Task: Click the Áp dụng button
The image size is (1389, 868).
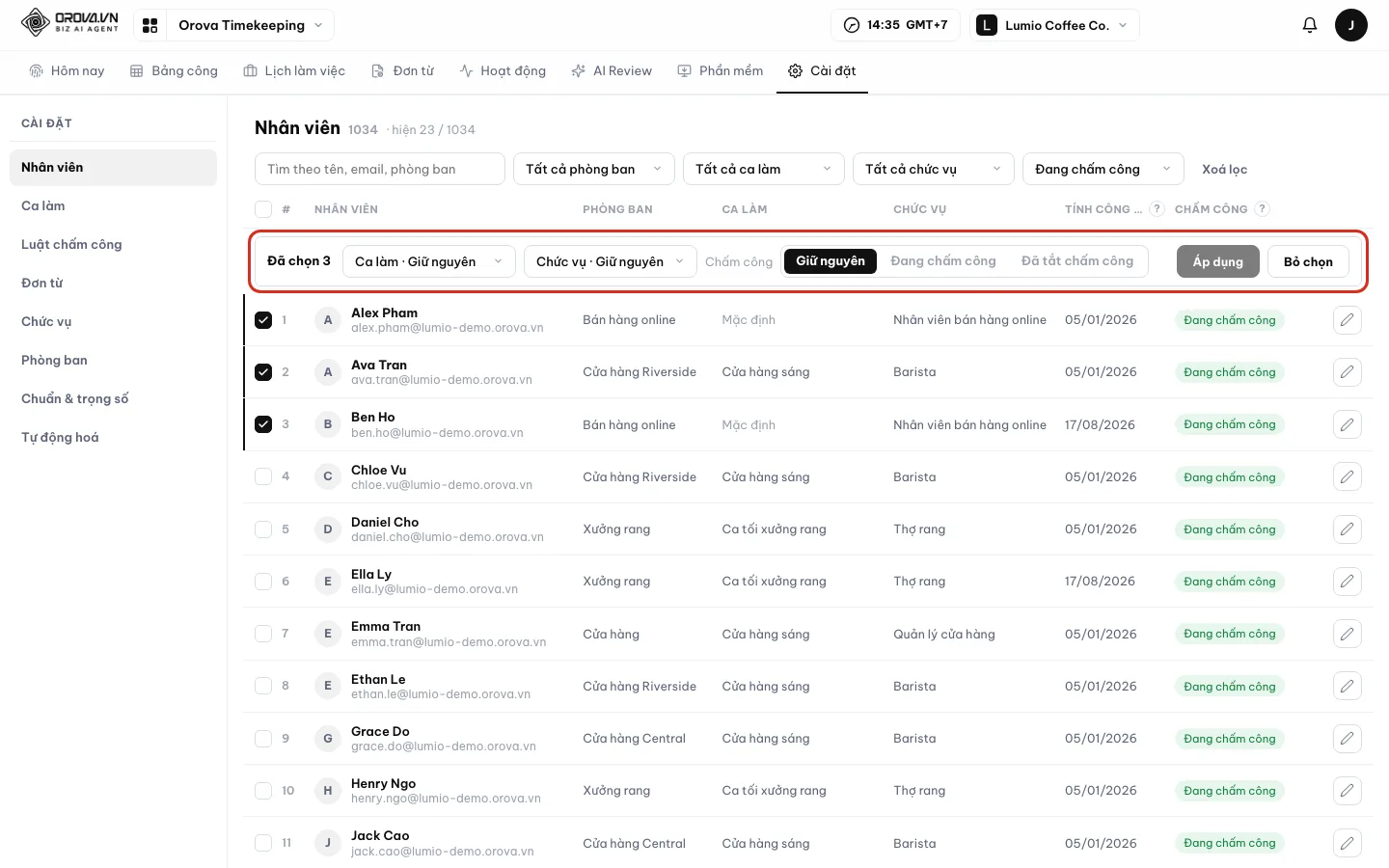Action: [1218, 261]
